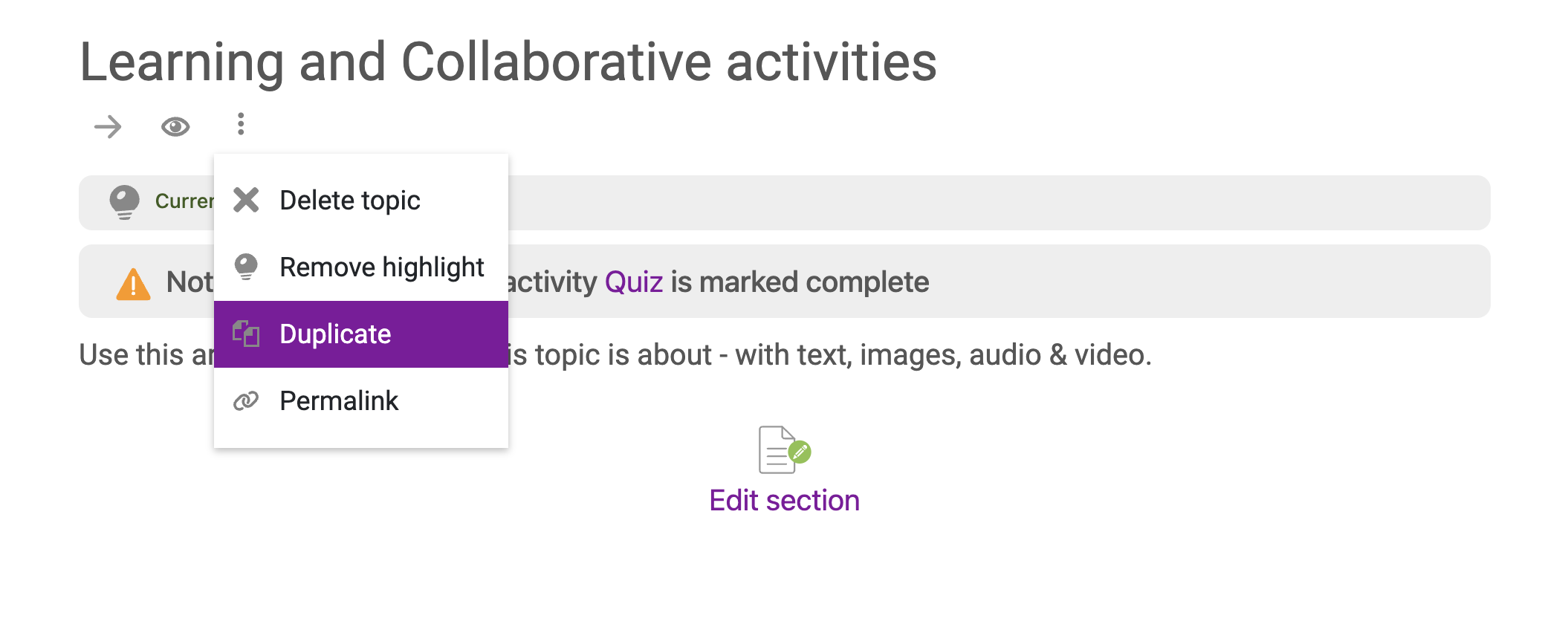The width and height of the screenshot is (1568, 627).
Task: Click the Current highlight banner text
Action: click(184, 201)
